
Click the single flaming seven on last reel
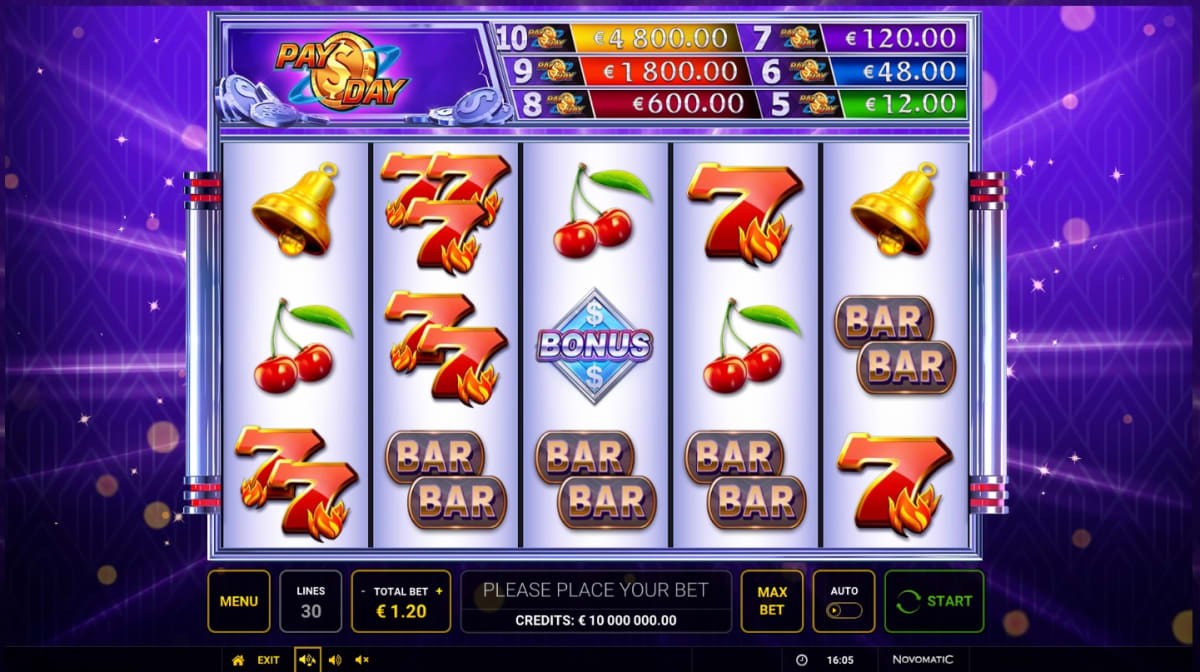tap(894, 481)
